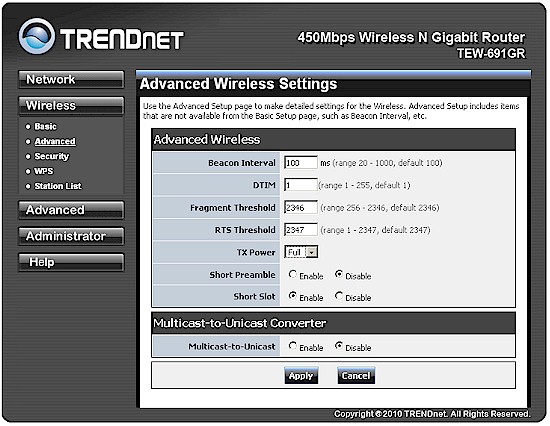Open the WPS page
This screenshot has height=426, width=550.
44,171
